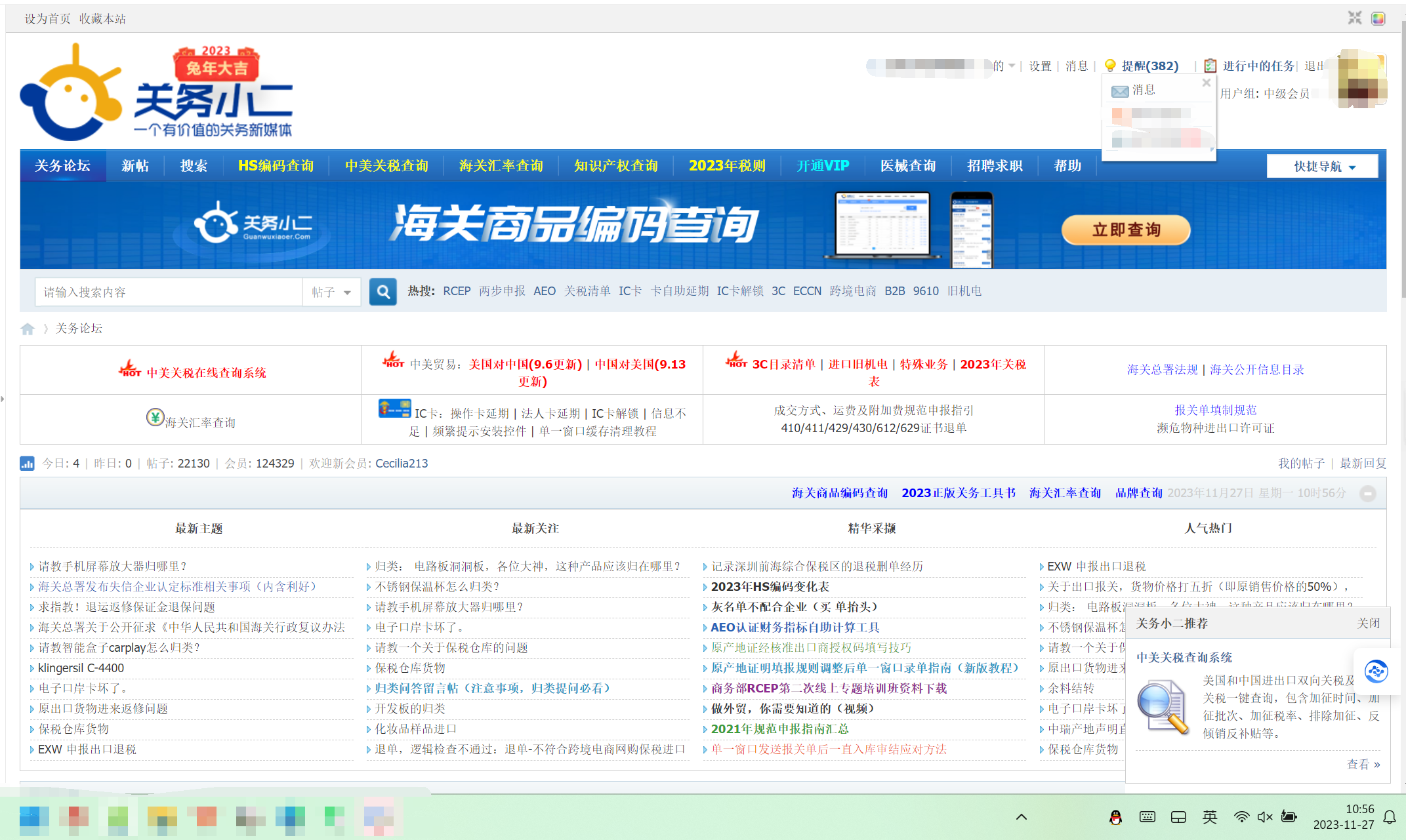
Task: Open post 2023年HS编码变化表
Action: click(770, 586)
